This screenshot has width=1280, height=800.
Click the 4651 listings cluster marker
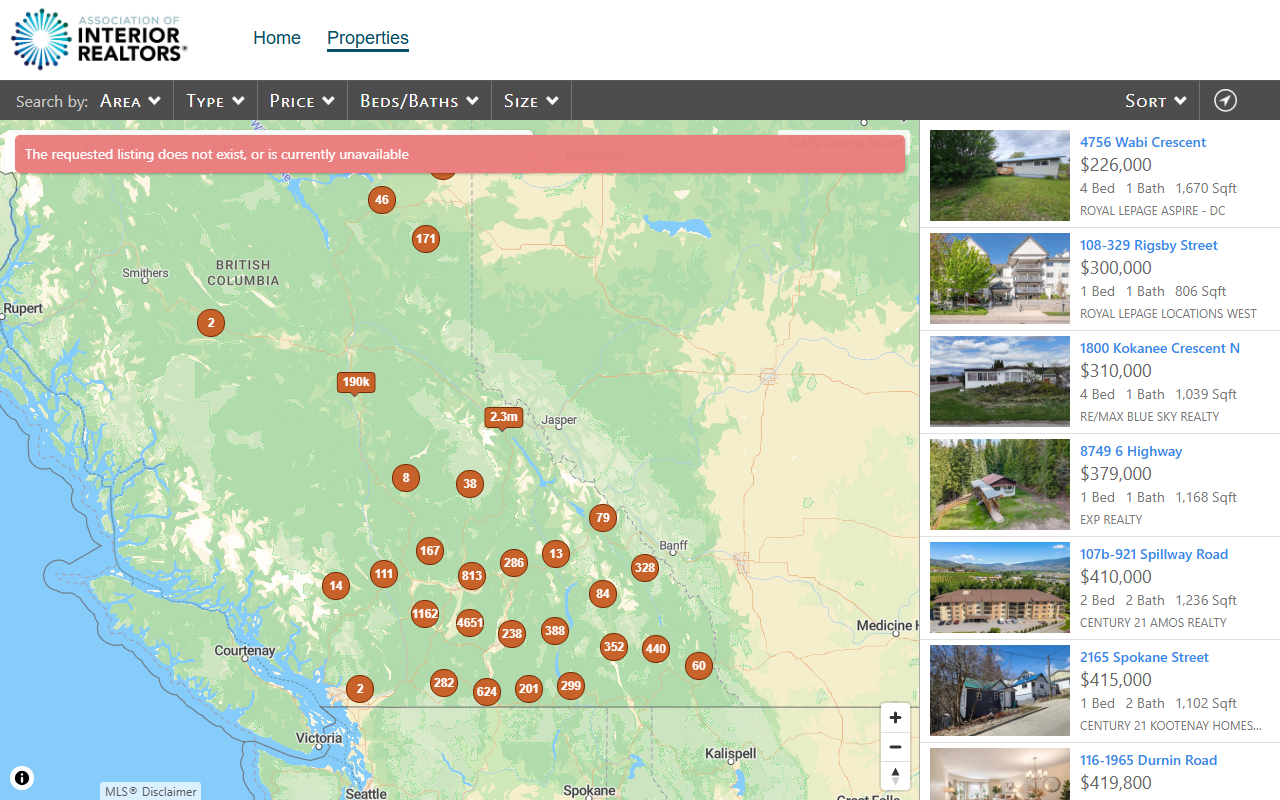[470, 623]
